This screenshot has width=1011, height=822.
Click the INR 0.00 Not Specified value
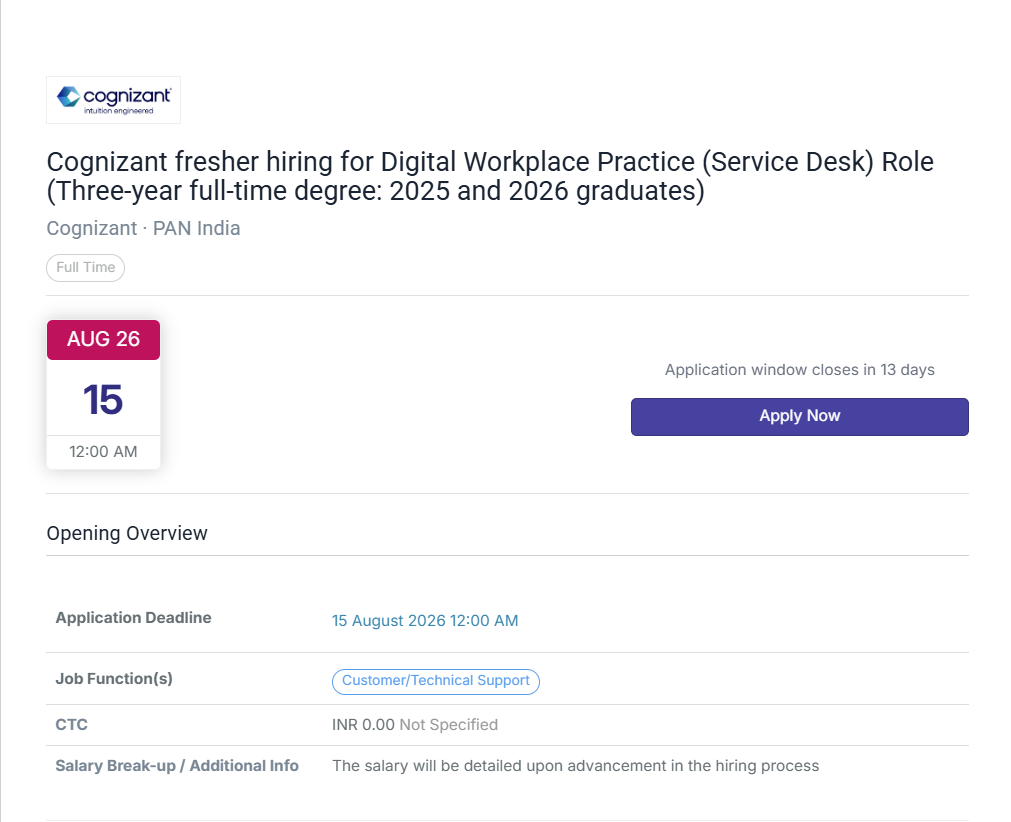click(x=415, y=725)
